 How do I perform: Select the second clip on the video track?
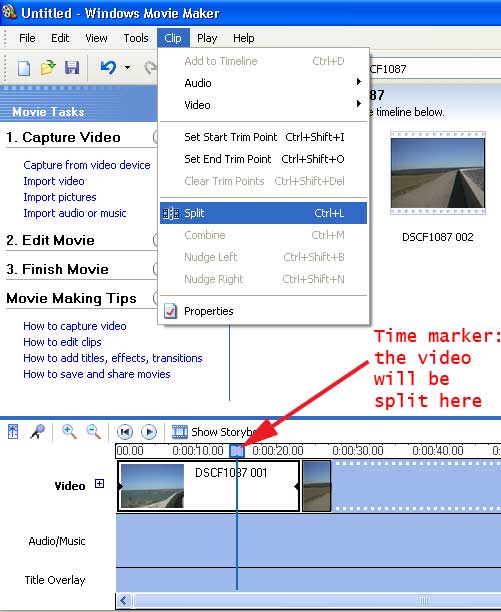pyautogui.click(x=317, y=486)
